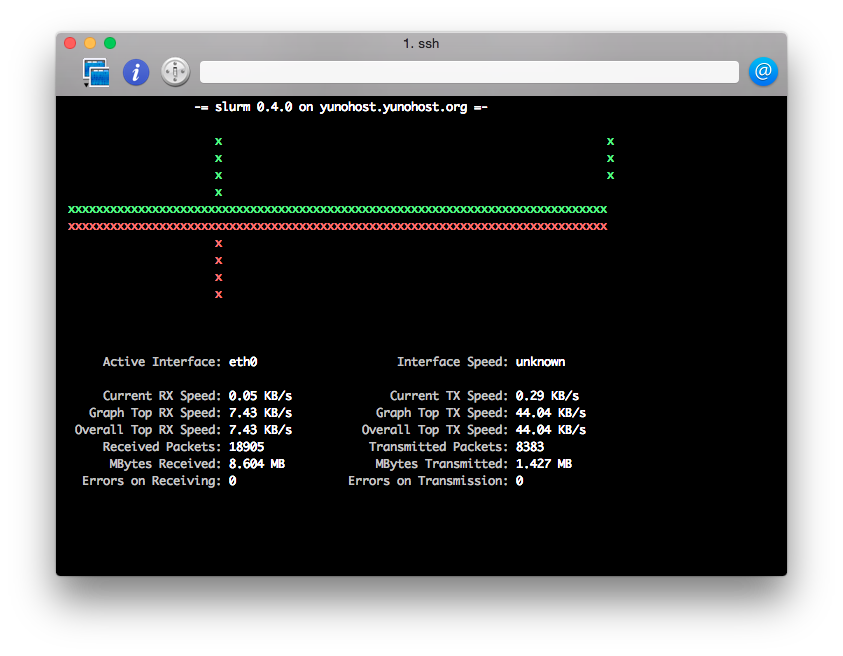Click the red x graph row
This screenshot has width=843, height=656.
click(338, 227)
